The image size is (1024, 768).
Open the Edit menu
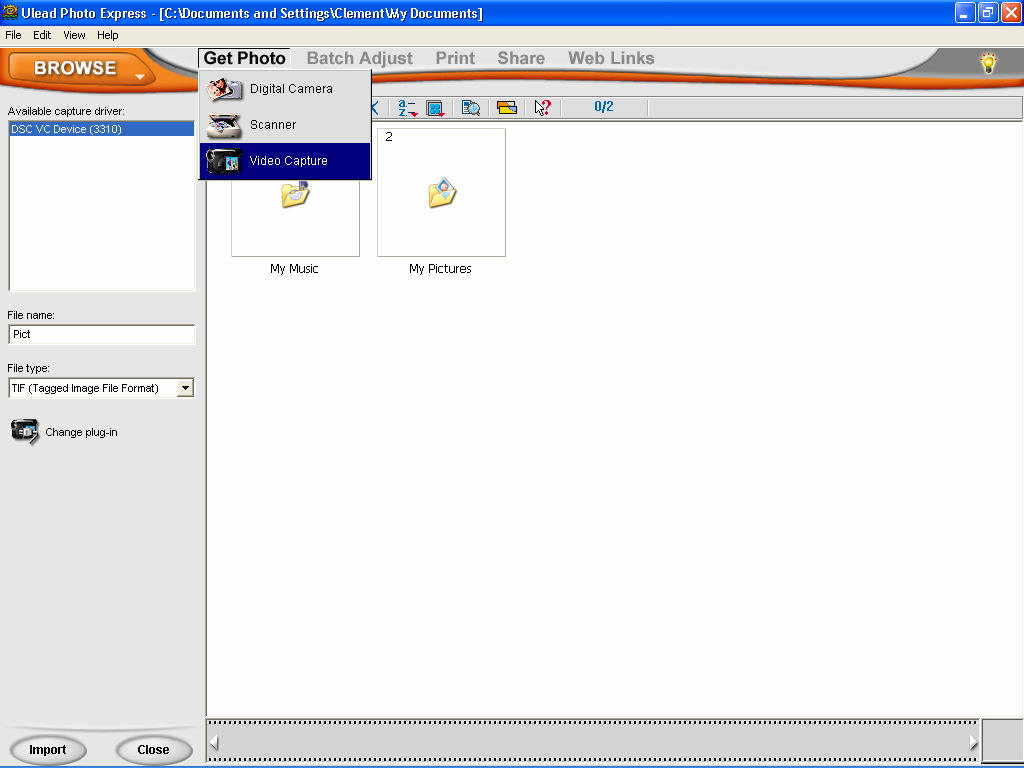(x=42, y=35)
